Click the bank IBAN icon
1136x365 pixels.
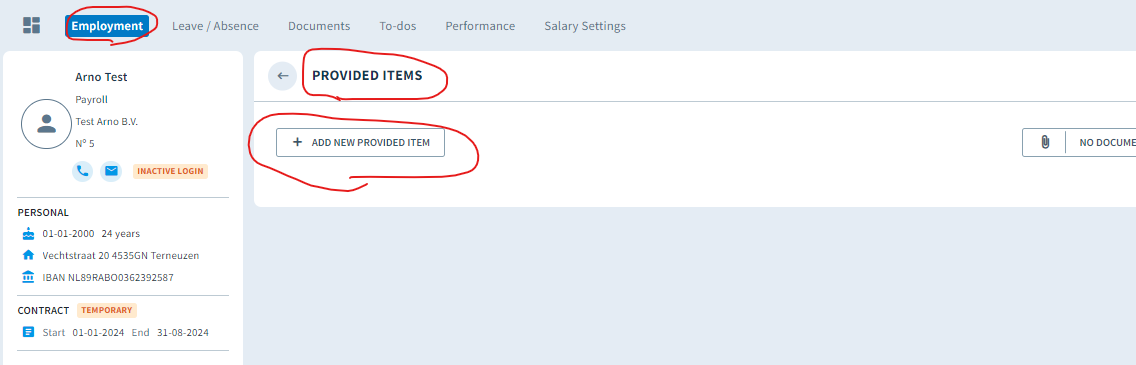click(x=28, y=277)
